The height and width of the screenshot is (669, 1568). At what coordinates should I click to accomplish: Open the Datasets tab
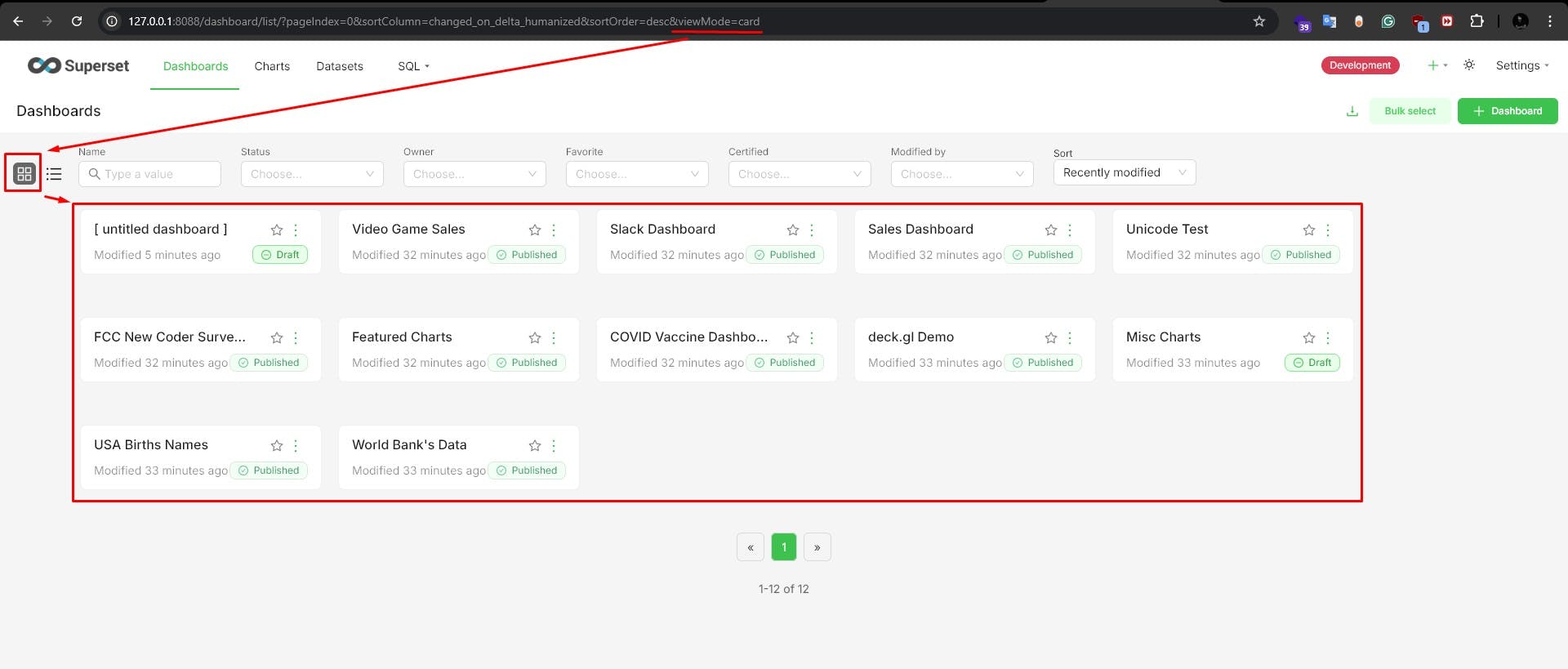[340, 66]
